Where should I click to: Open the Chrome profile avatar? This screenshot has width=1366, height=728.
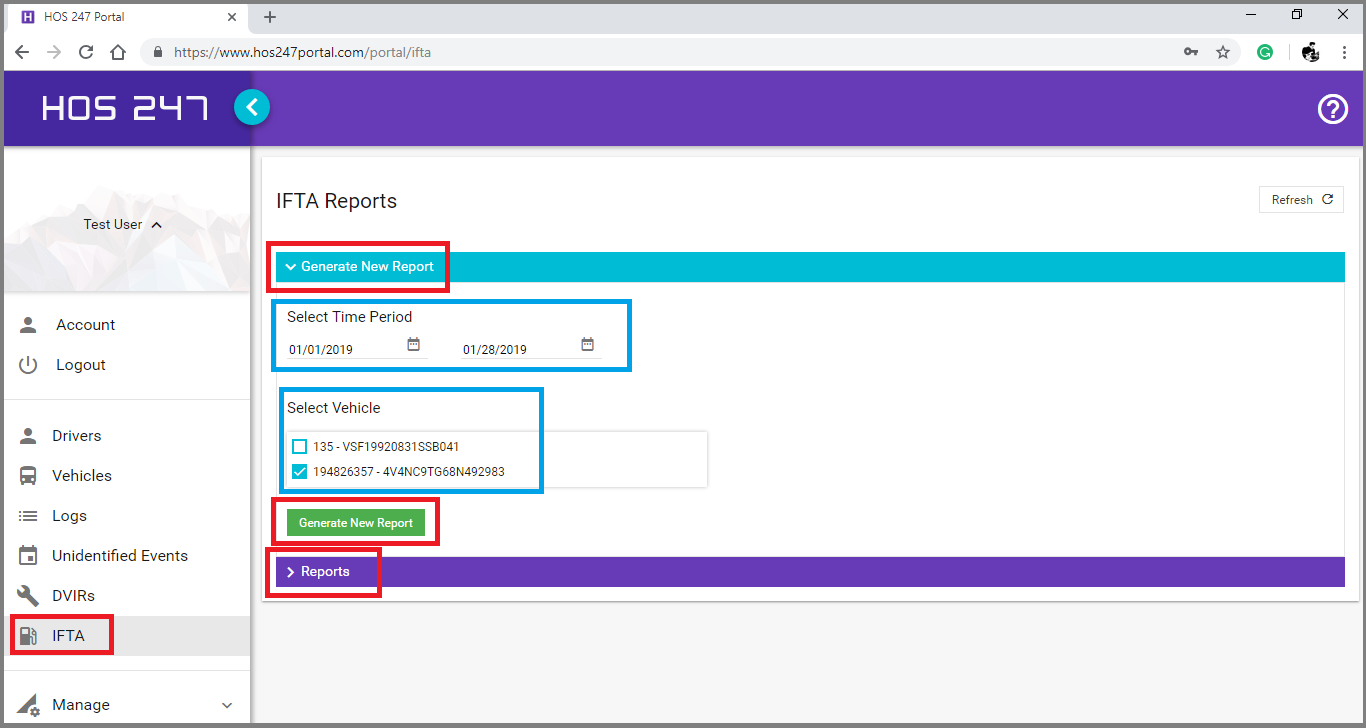pyautogui.click(x=1310, y=53)
